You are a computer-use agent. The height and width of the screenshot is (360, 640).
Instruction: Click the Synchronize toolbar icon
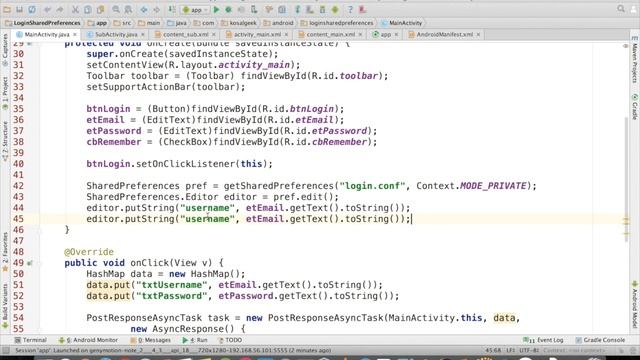pyautogui.click(x=32, y=9)
